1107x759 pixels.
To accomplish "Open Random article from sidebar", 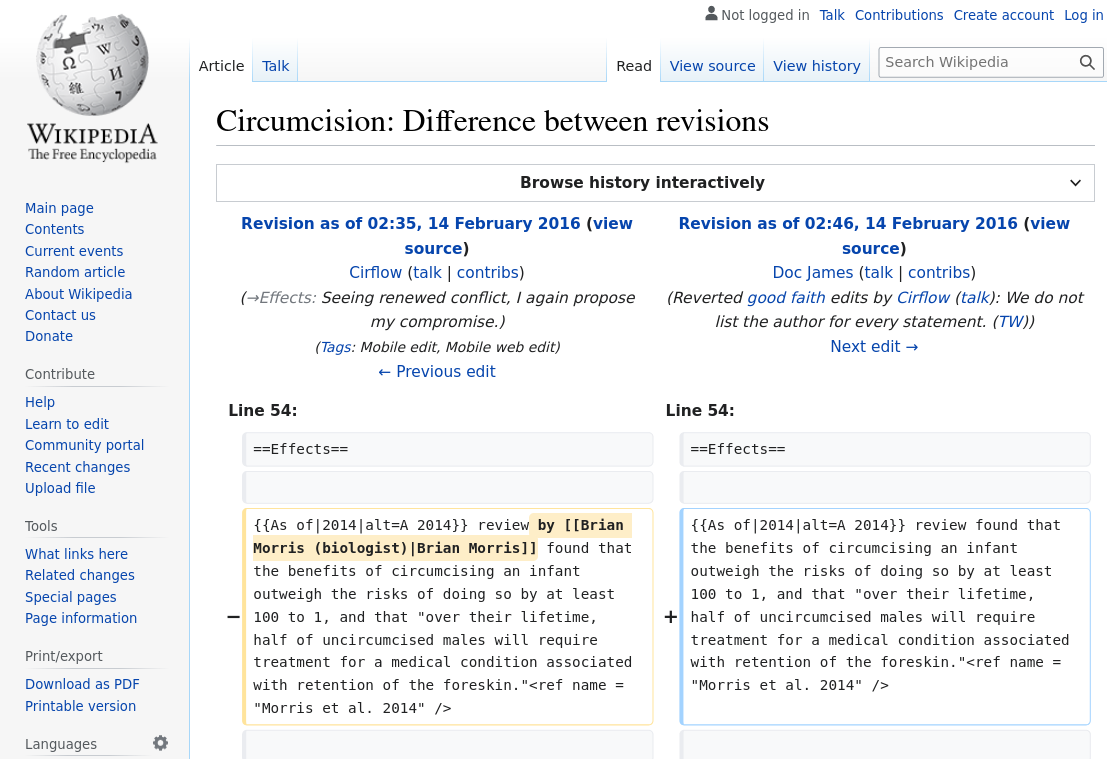I will click(75, 272).
